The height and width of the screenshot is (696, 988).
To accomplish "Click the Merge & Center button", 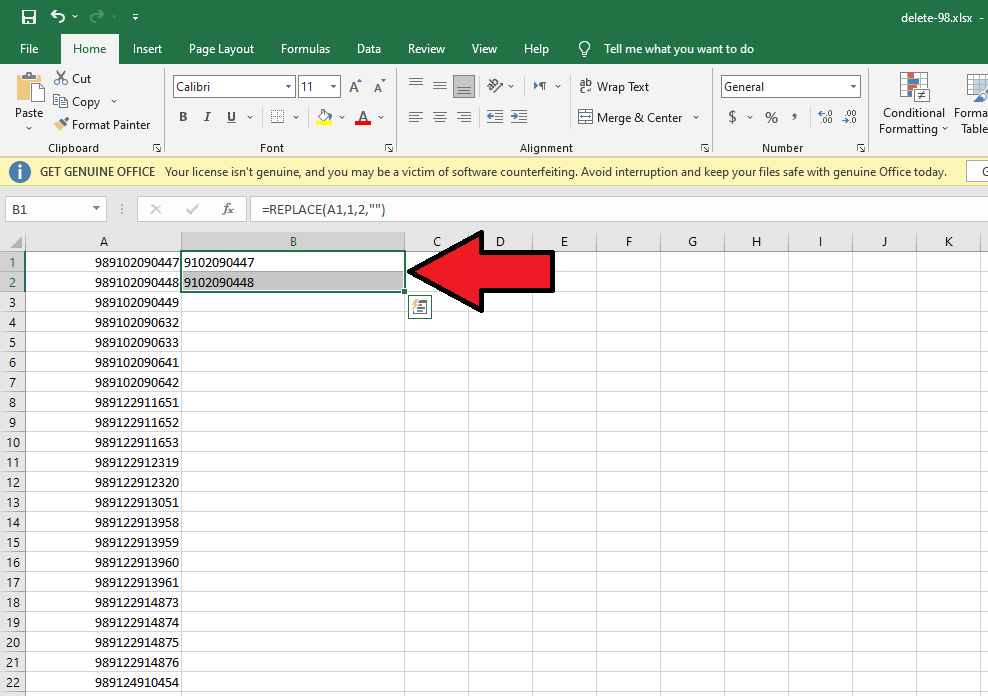I will coord(631,118).
